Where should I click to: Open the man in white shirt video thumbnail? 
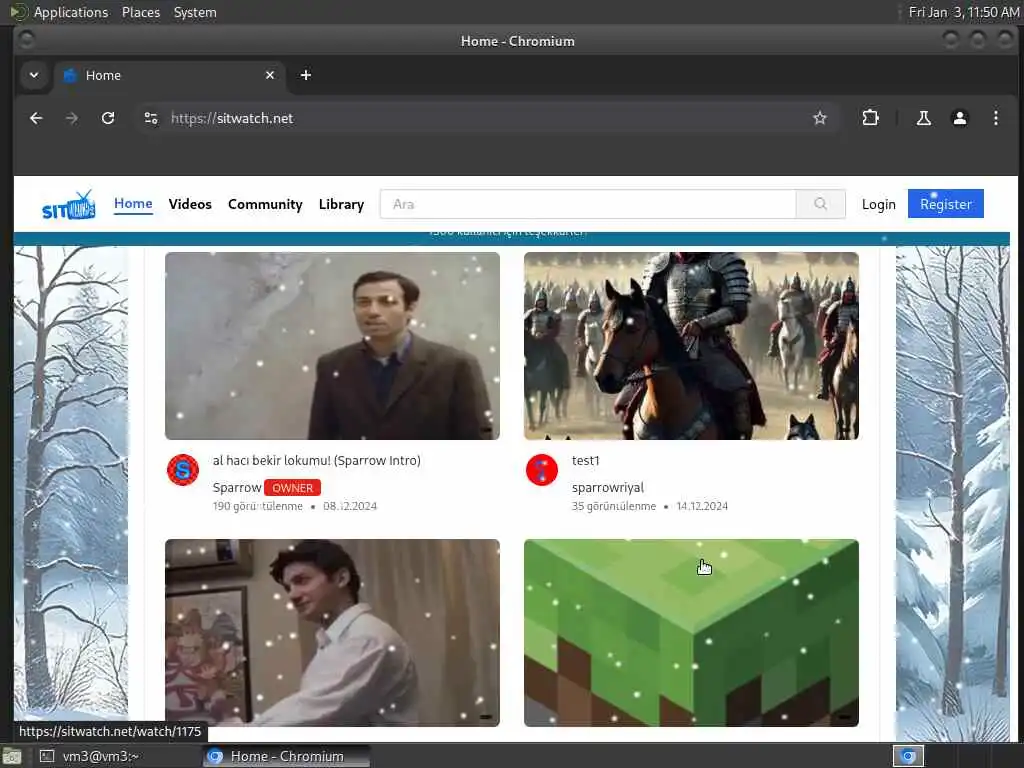(332, 632)
